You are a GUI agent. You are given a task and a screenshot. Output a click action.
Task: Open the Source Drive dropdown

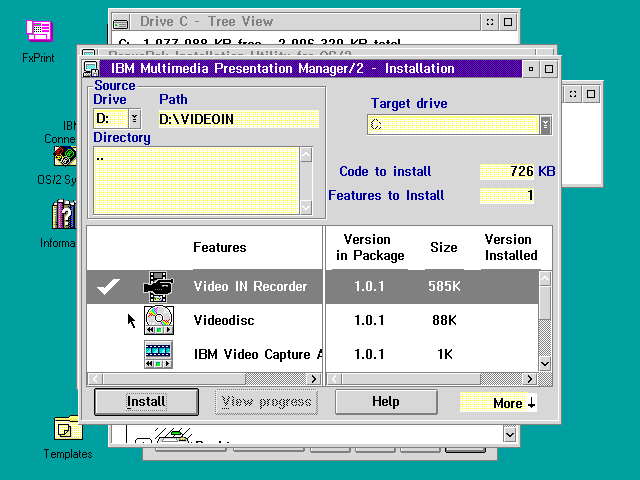134,119
